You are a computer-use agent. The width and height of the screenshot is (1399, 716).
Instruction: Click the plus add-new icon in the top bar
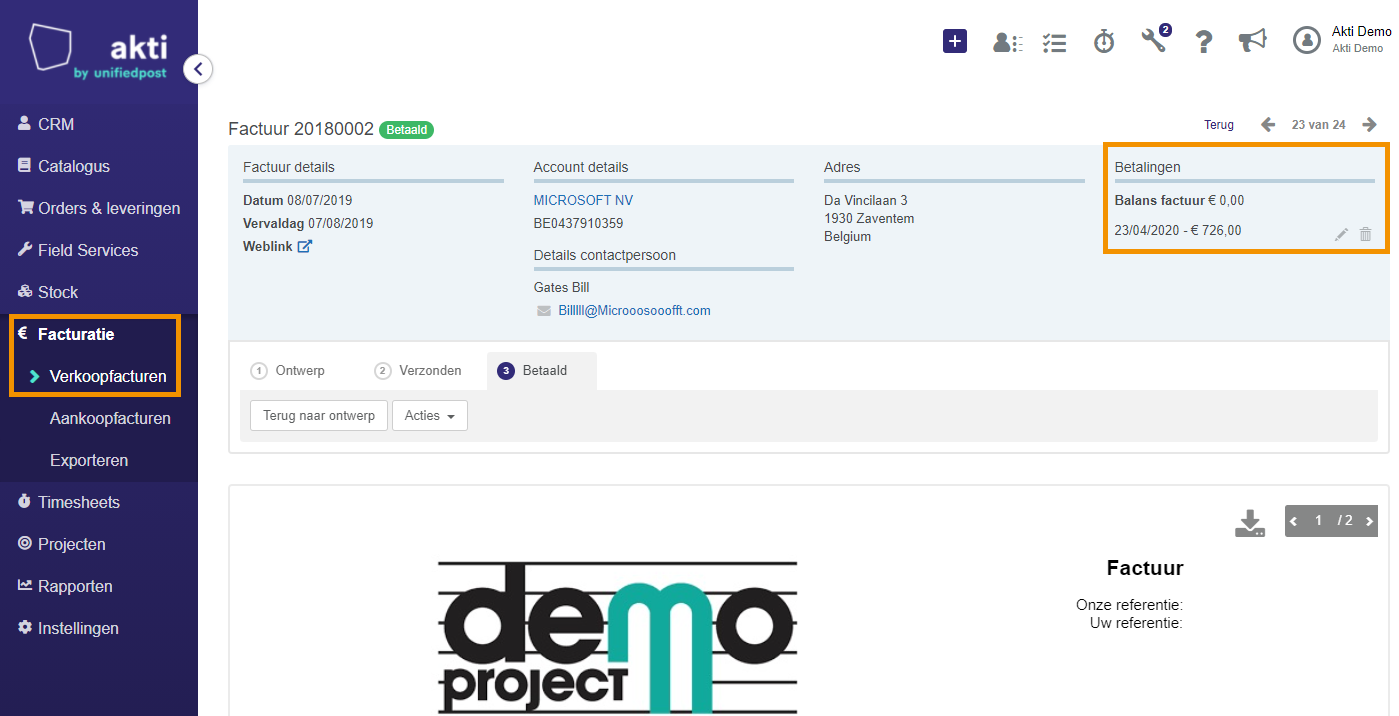[955, 41]
